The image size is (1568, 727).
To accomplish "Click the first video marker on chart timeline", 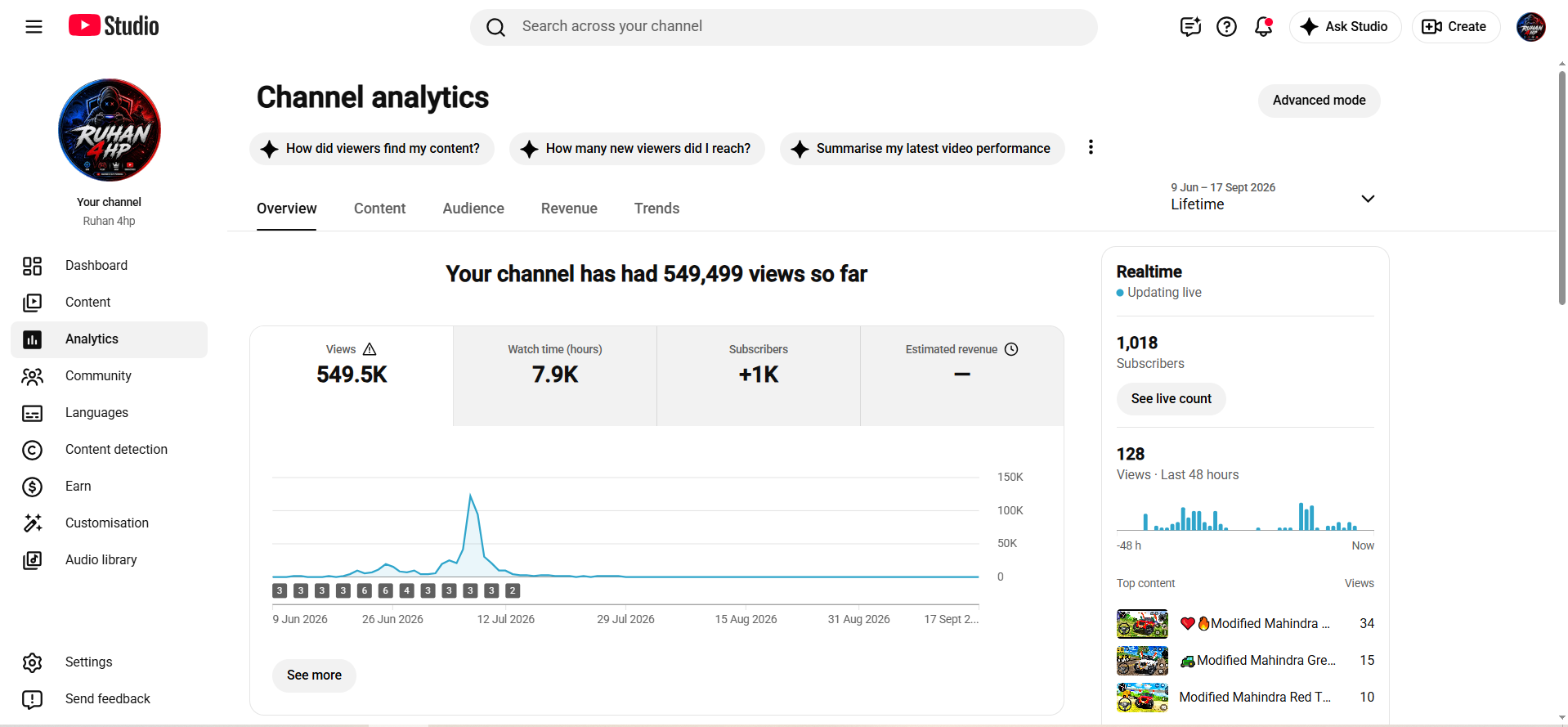I will [x=280, y=590].
